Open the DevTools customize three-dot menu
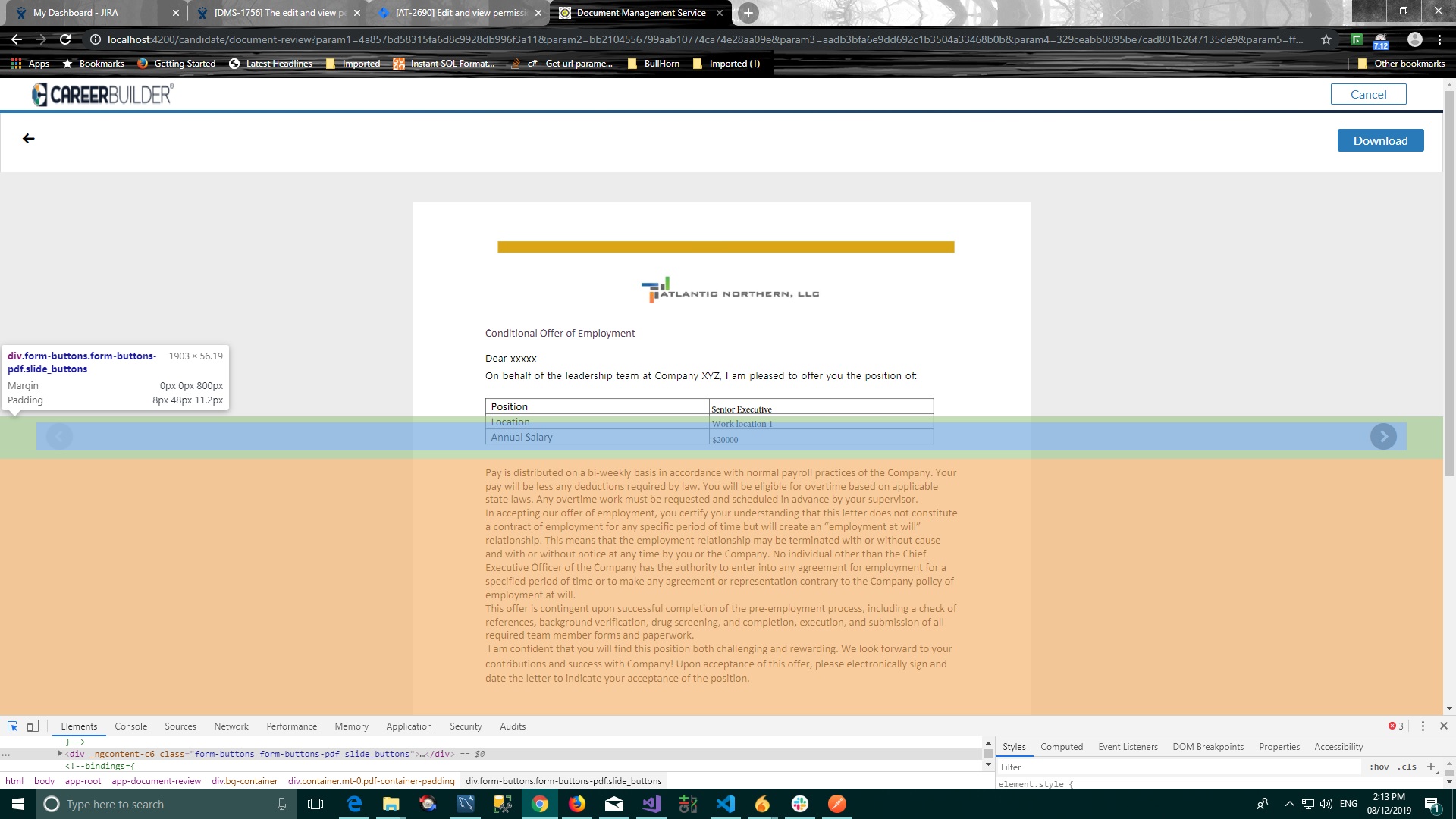1456x819 pixels. point(1423,726)
